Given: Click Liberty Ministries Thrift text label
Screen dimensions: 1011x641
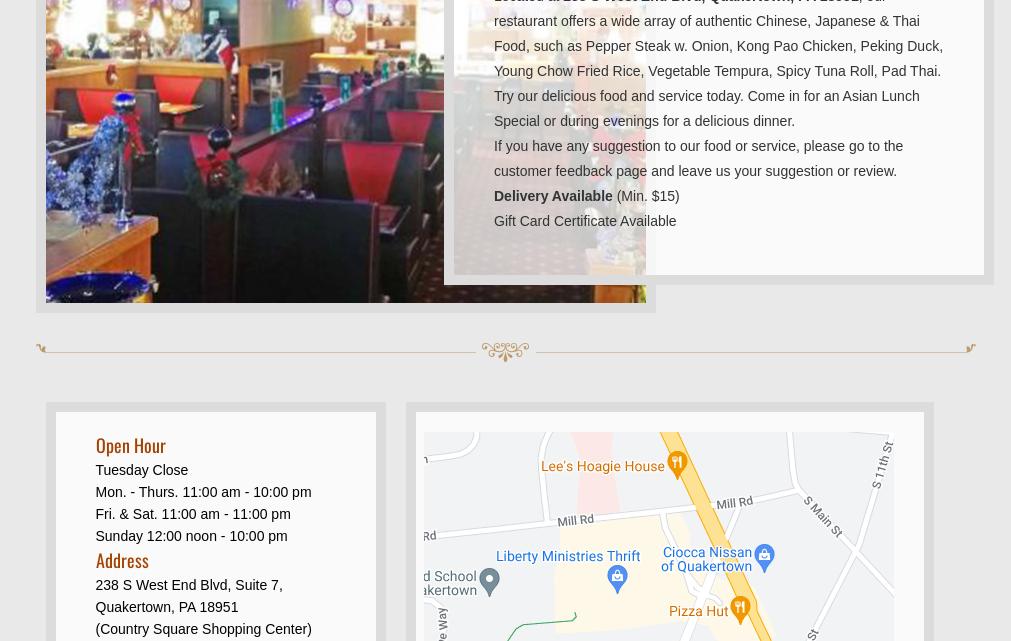Looking at the screenshot, I should tap(568, 556).
